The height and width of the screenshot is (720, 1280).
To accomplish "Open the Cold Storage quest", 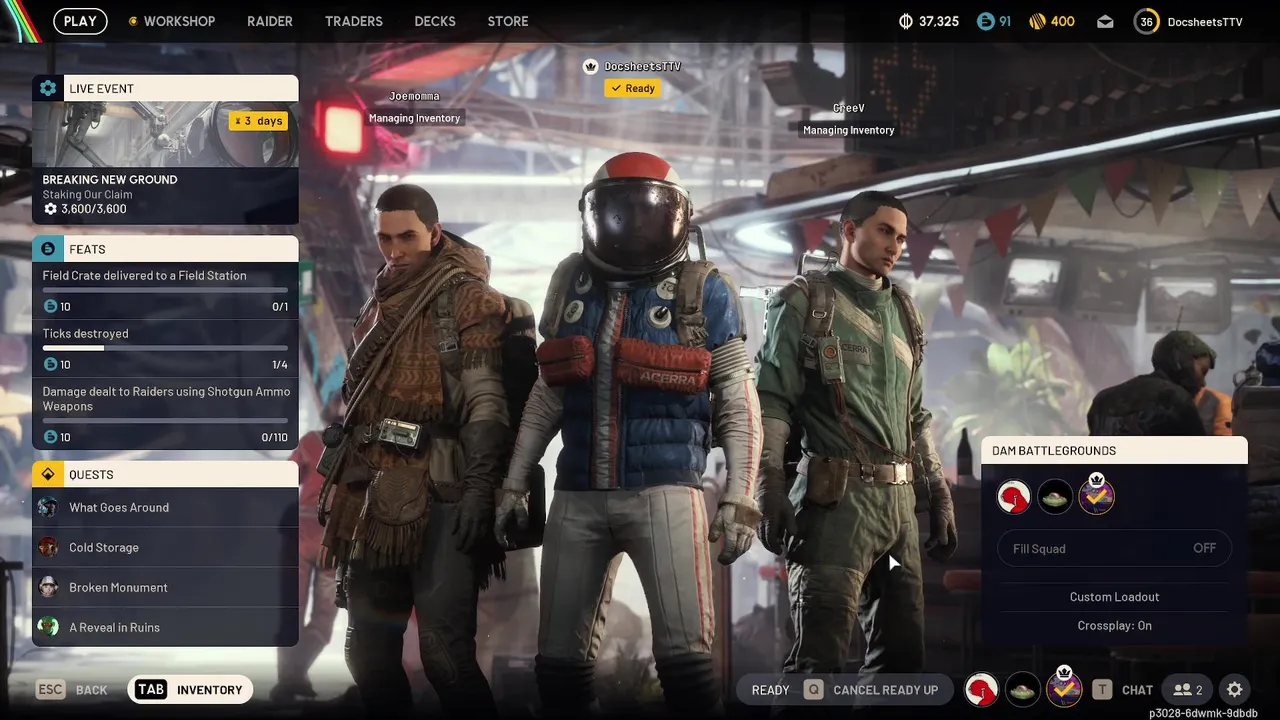I will 165,547.
